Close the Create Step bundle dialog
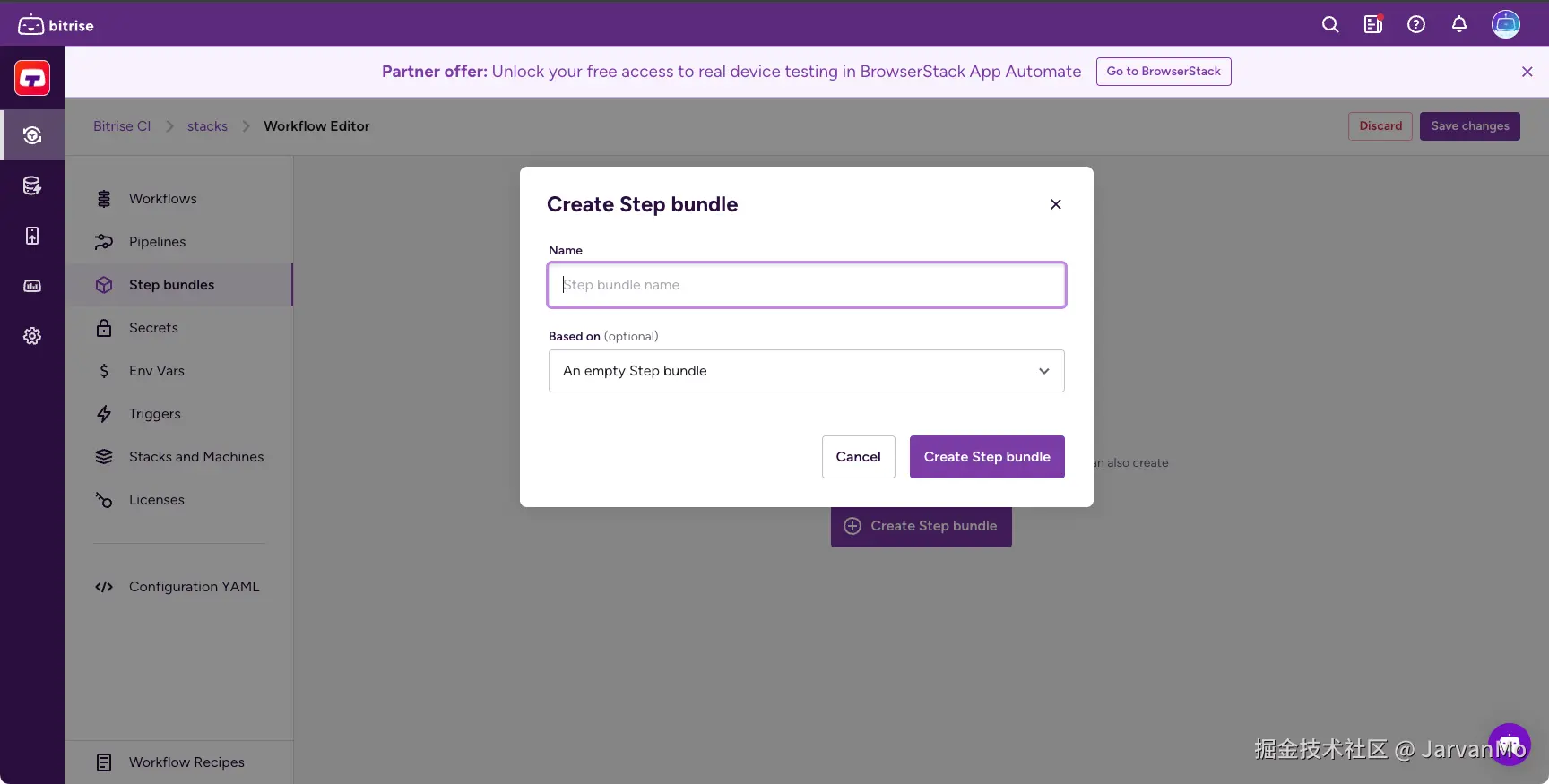1549x784 pixels. coord(1056,204)
